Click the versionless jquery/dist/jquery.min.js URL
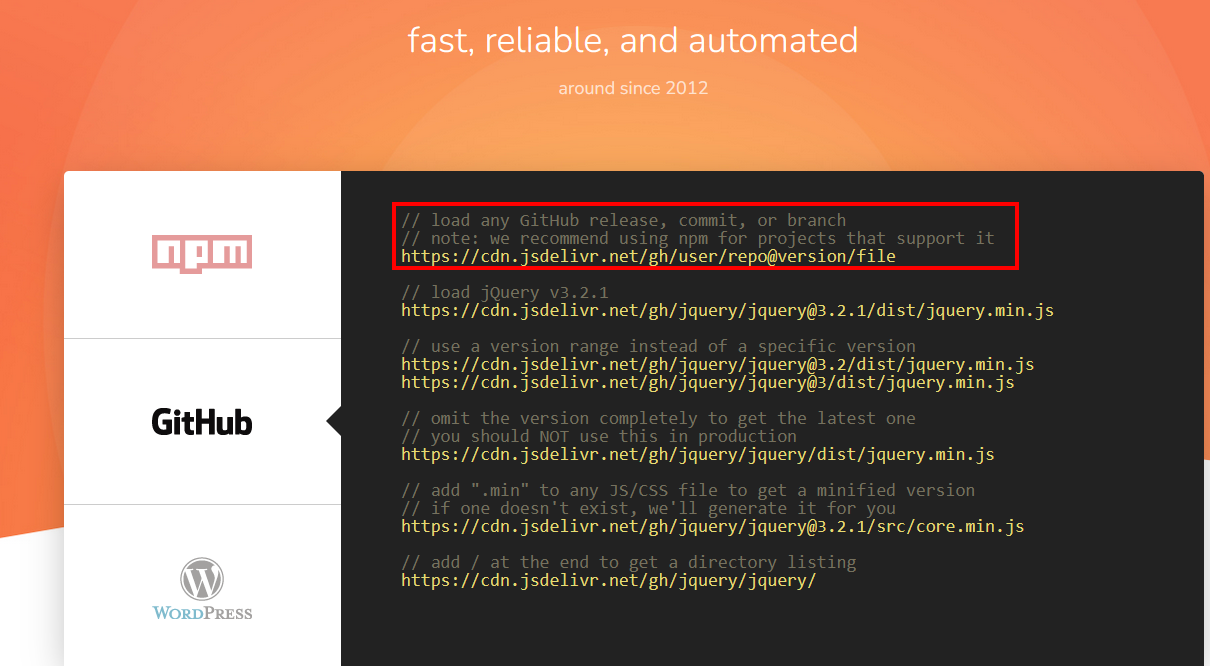 click(x=697, y=455)
